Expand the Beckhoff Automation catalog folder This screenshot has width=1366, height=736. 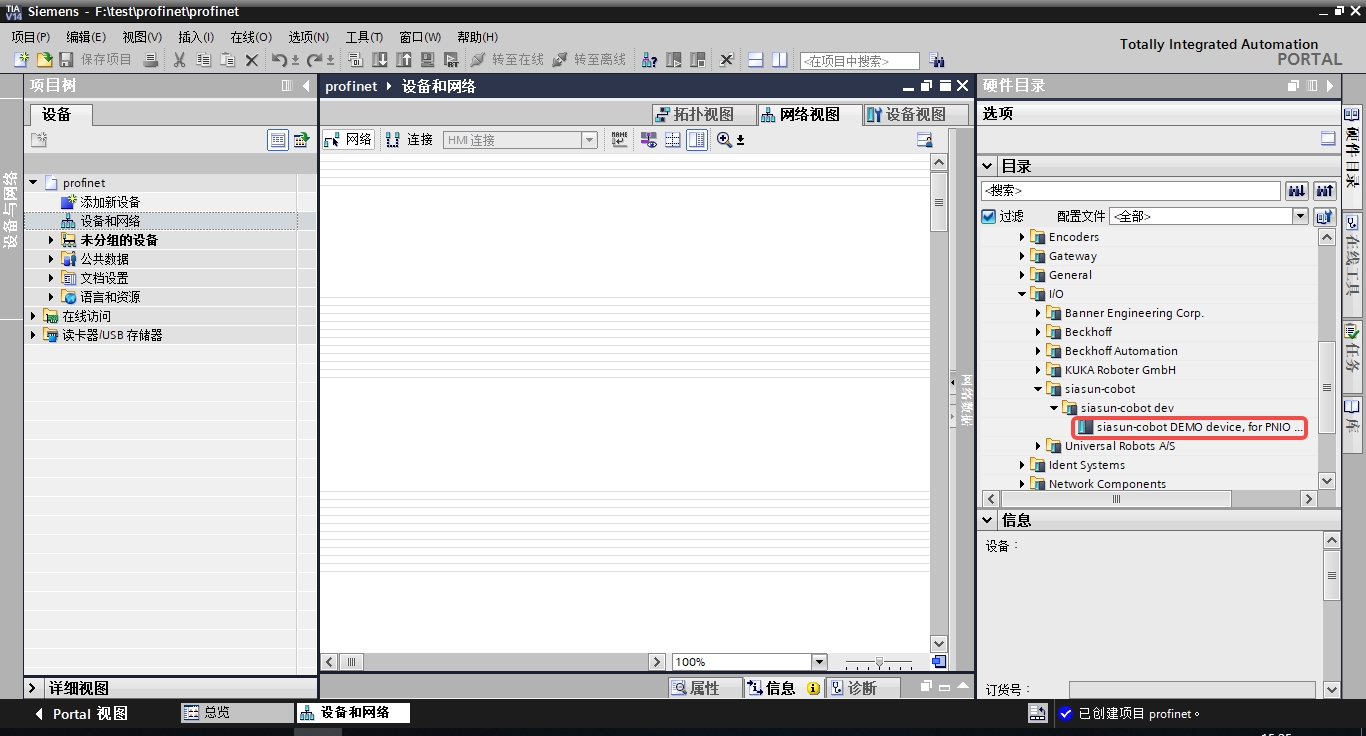point(1039,351)
